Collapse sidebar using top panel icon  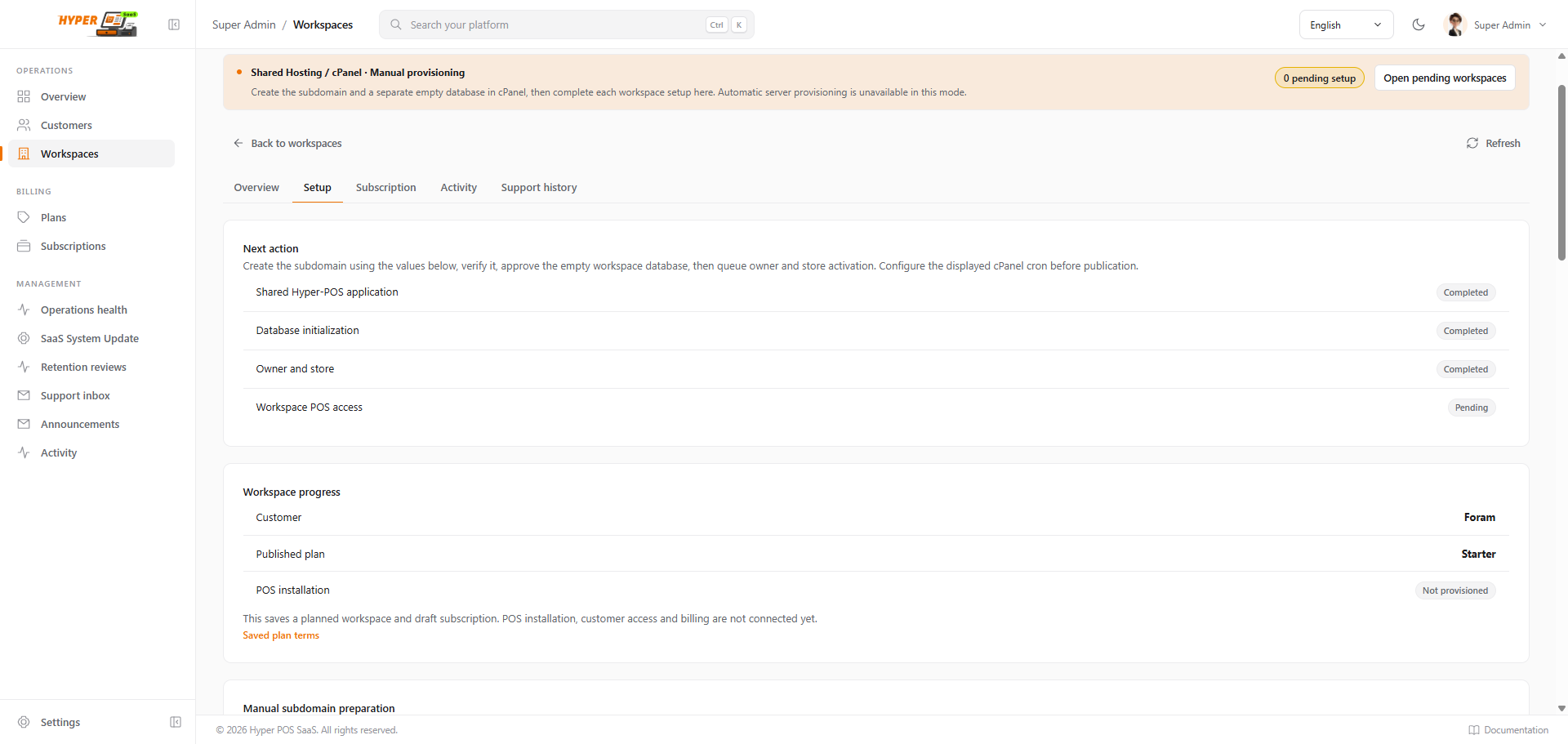coord(174,25)
